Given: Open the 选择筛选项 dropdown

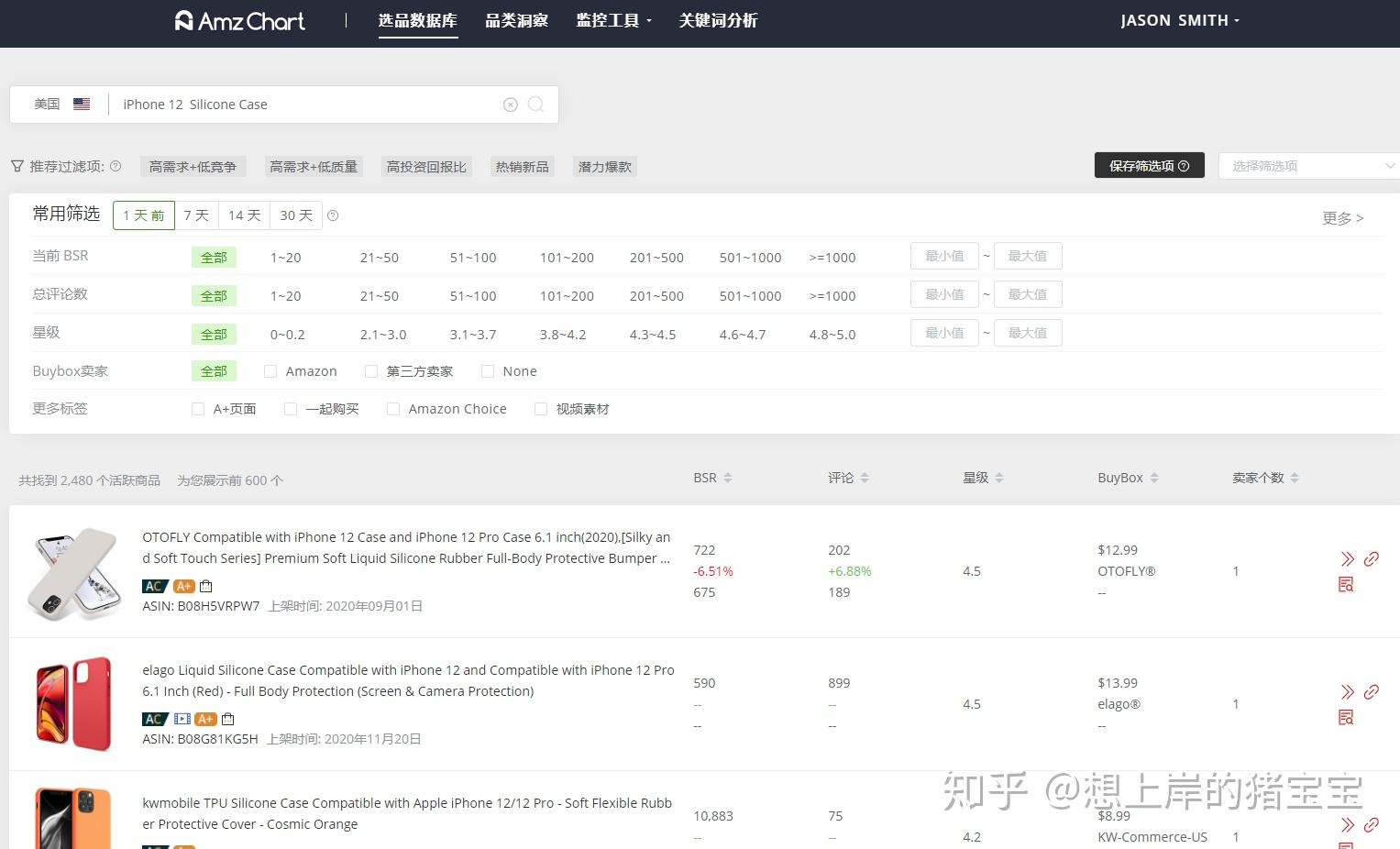Looking at the screenshot, I should 1309,166.
